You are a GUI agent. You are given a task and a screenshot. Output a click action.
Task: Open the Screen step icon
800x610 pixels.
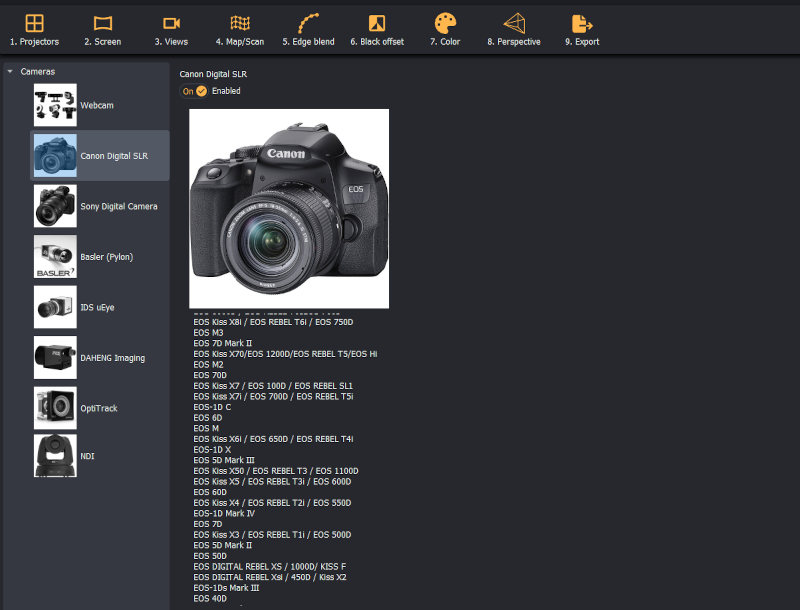click(x=103, y=23)
